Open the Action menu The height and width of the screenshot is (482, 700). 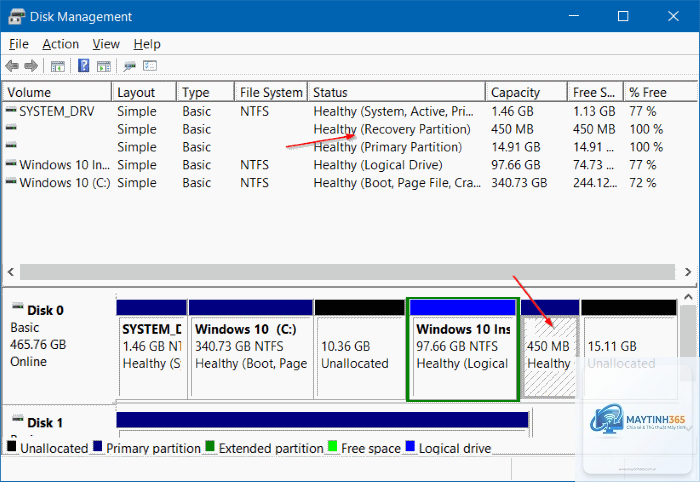(x=61, y=44)
